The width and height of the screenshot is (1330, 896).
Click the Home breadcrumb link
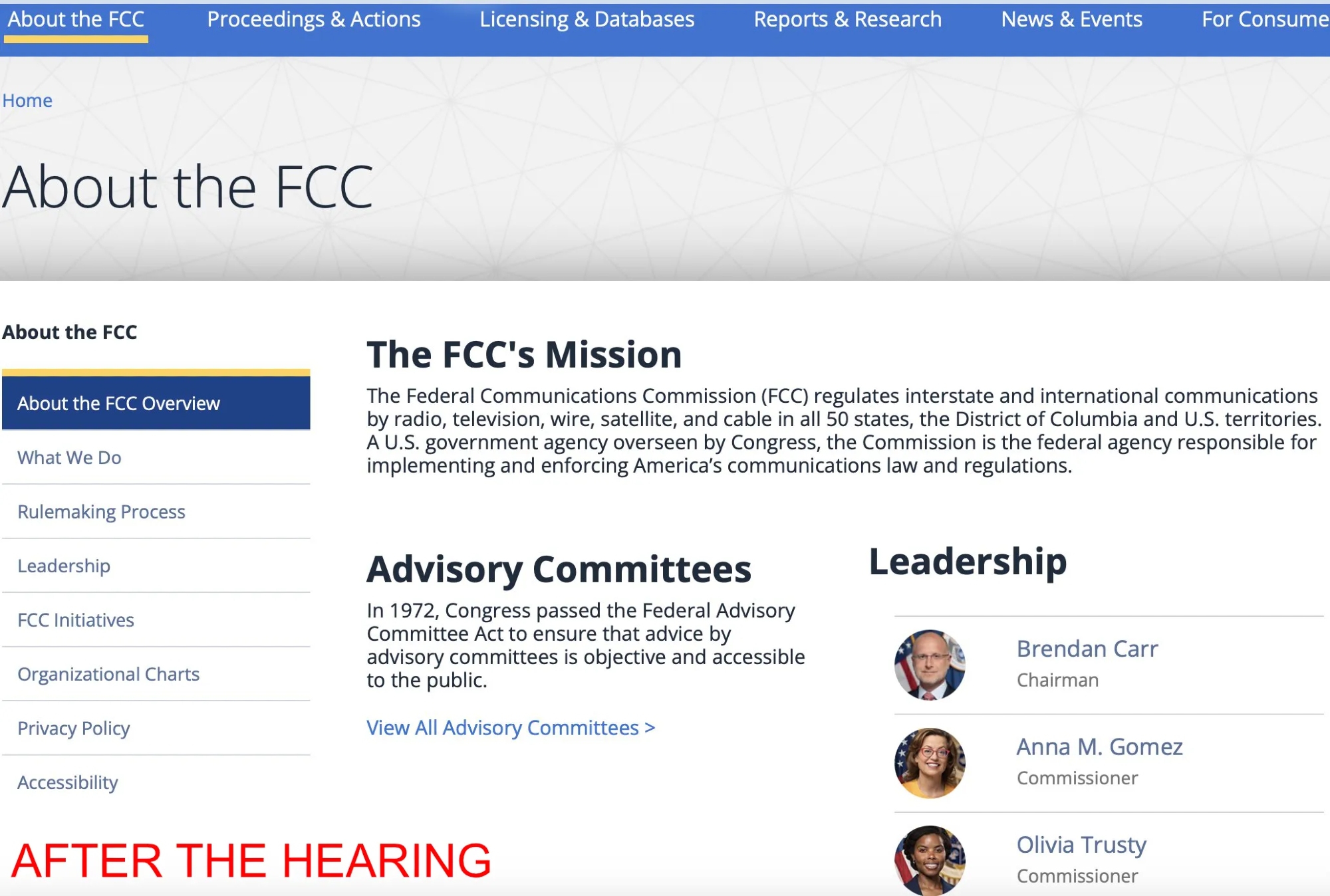tap(27, 100)
